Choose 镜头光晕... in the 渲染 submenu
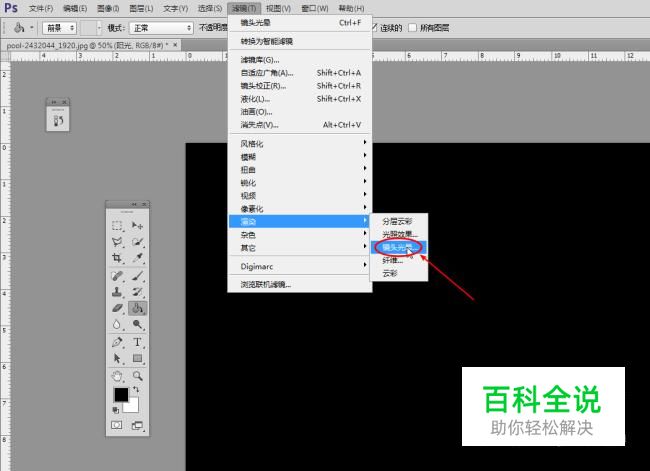The height and width of the screenshot is (471, 650). tap(399, 248)
